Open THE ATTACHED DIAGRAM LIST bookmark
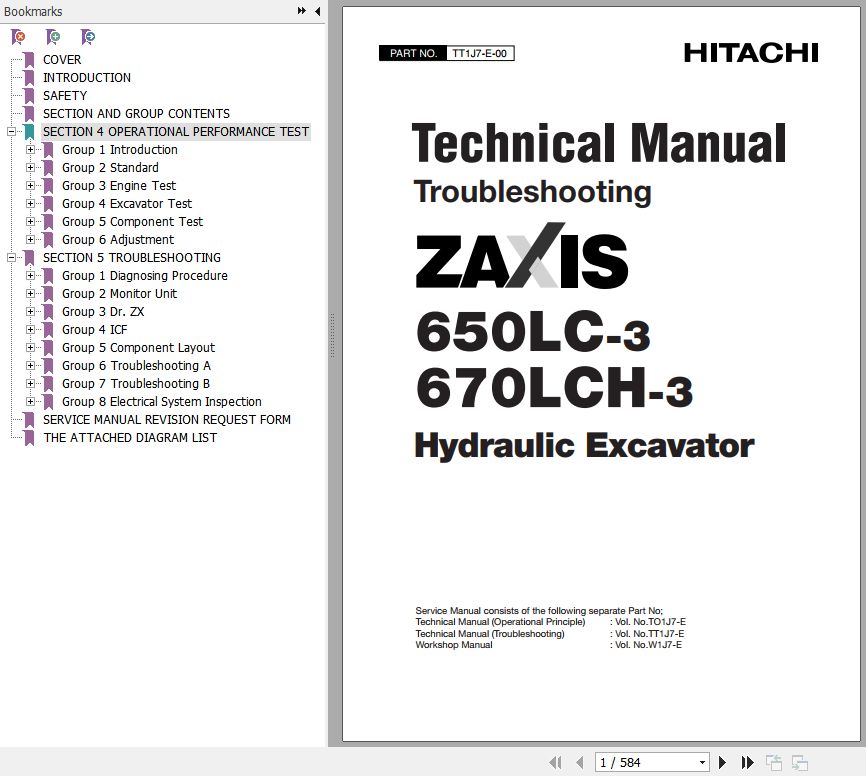The width and height of the screenshot is (866, 776). pos(130,437)
